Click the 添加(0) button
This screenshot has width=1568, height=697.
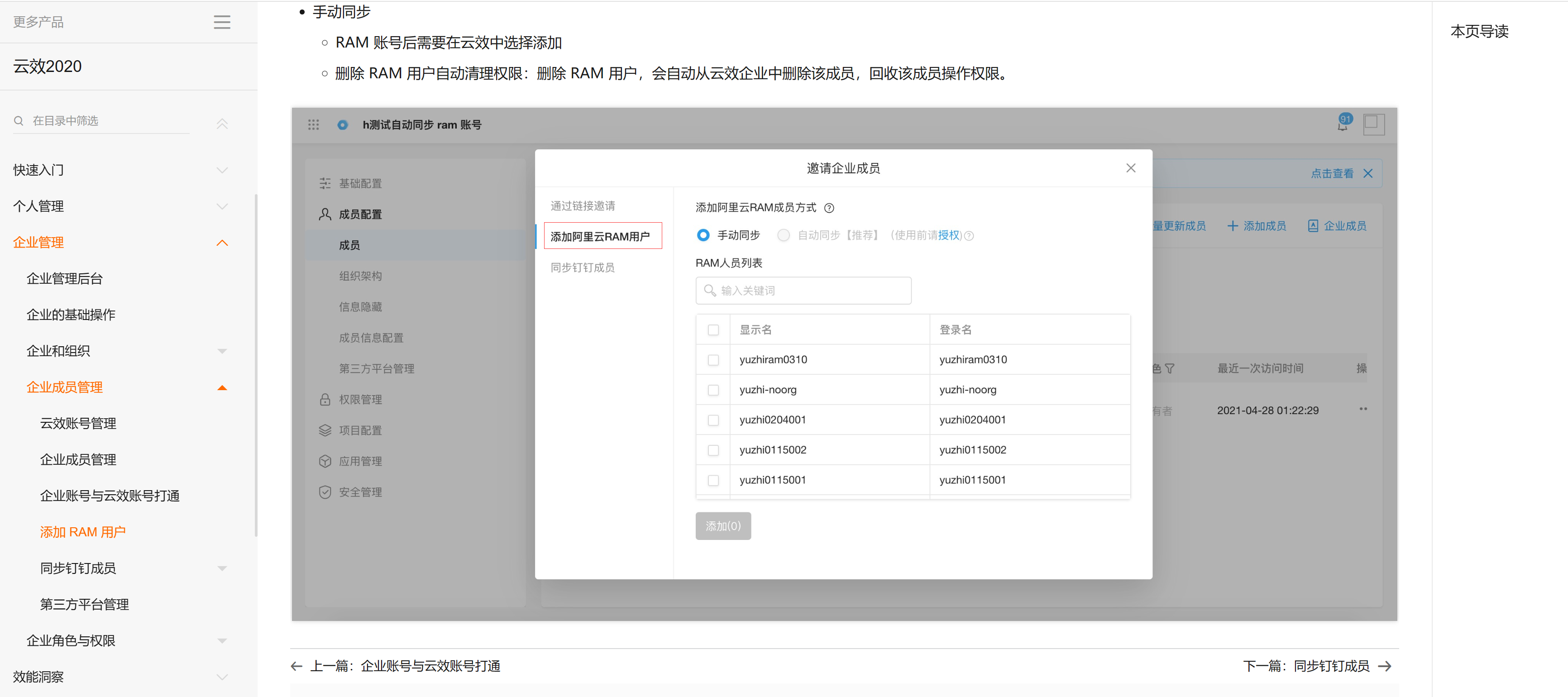tap(723, 526)
